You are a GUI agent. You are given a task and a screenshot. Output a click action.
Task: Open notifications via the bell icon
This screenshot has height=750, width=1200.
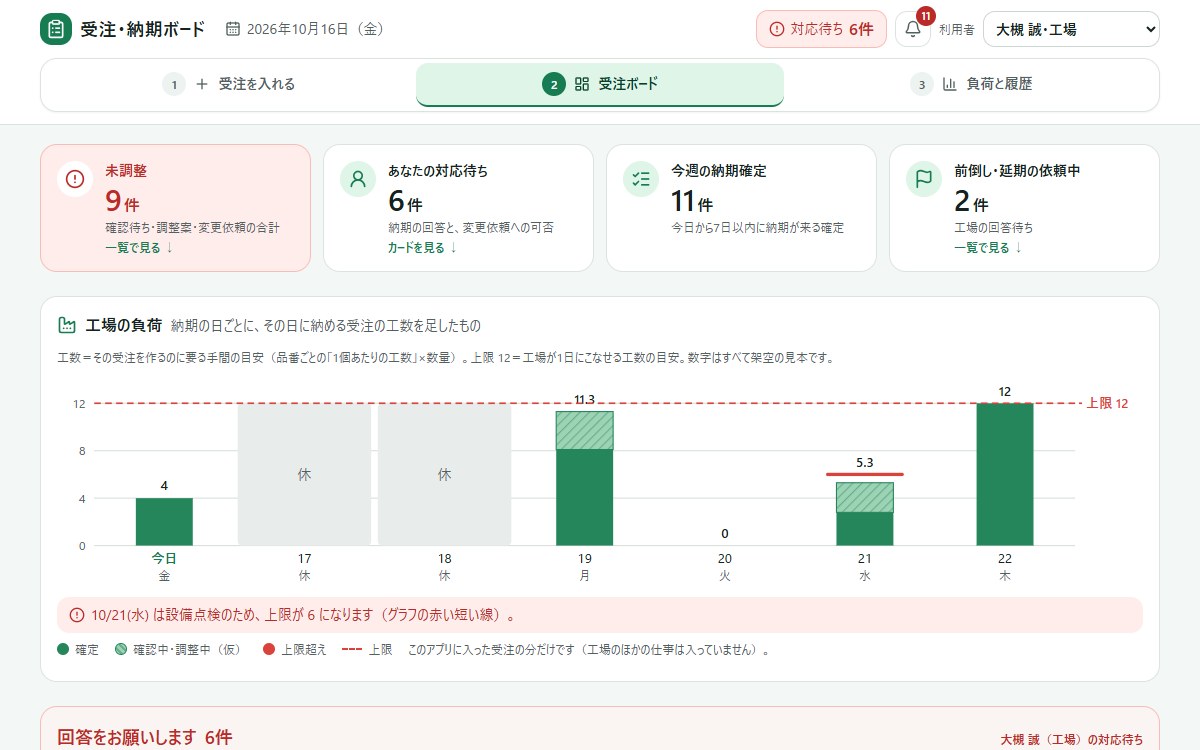tap(913, 29)
